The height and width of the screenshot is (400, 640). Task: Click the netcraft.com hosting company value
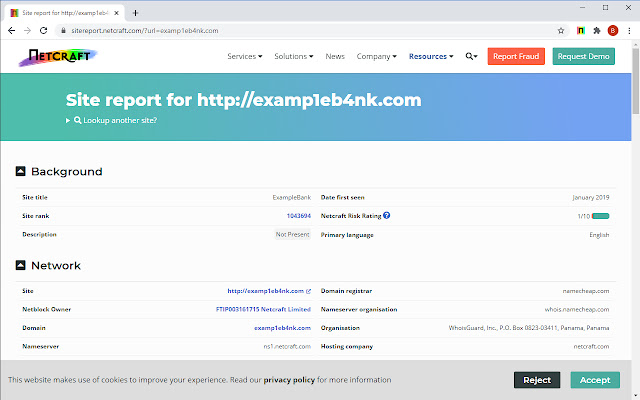click(x=591, y=347)
